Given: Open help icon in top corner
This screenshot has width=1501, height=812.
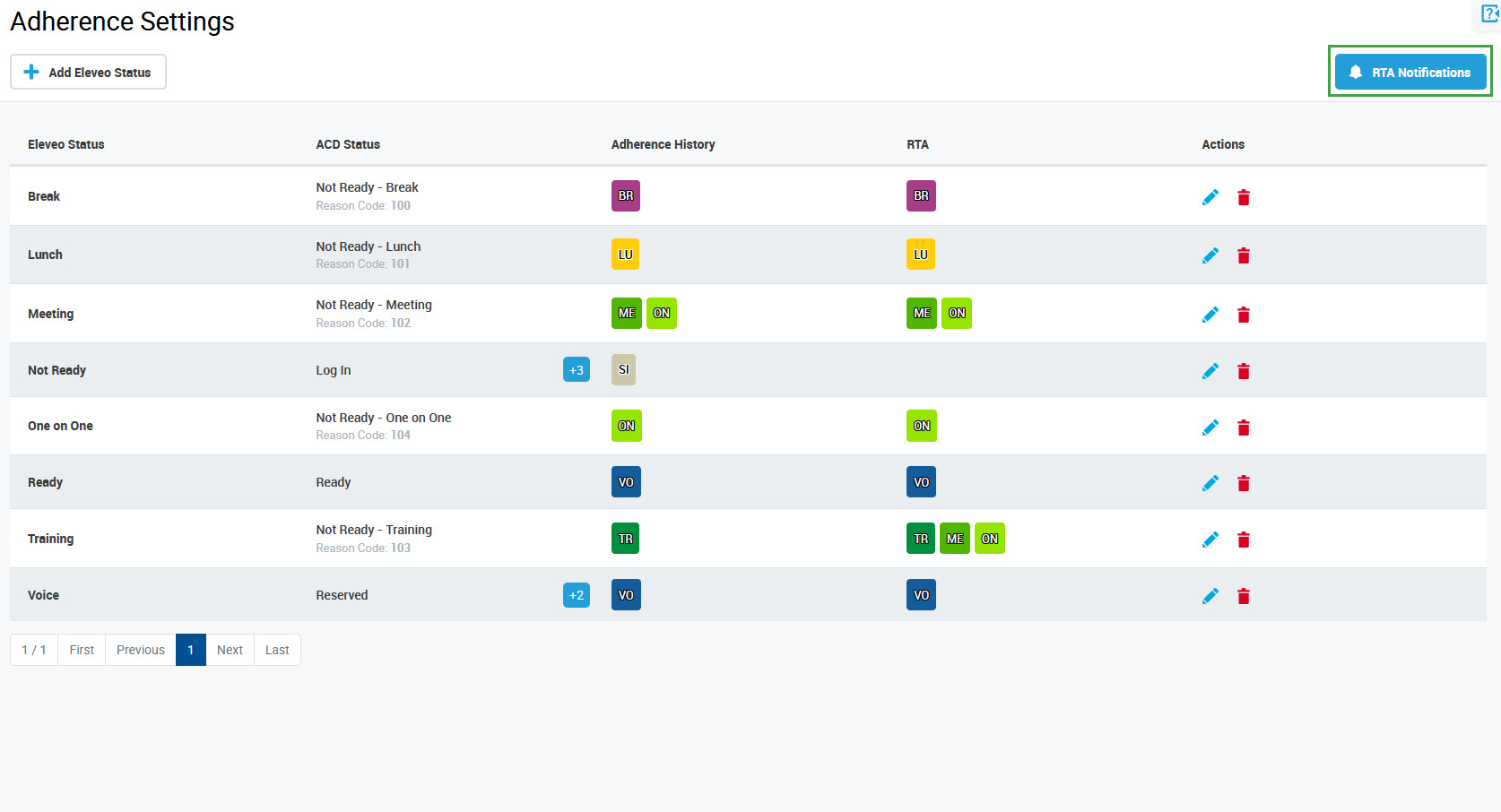Looking at the screenshot, I should [x=1490, y=13].
